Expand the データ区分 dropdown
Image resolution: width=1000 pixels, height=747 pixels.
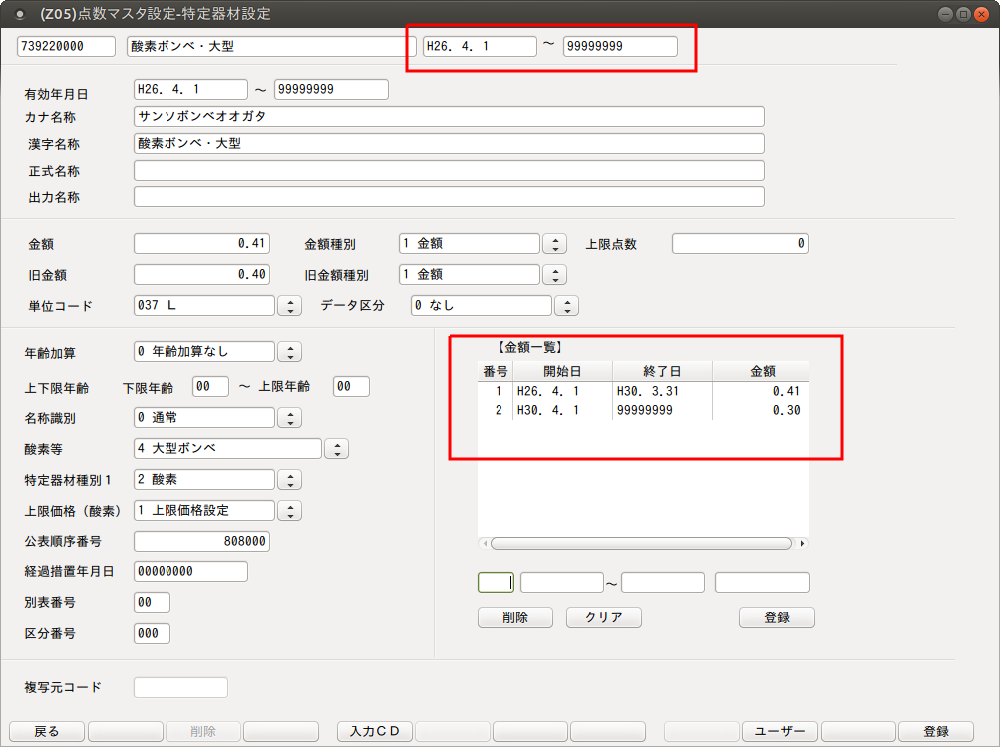[566, 306]
